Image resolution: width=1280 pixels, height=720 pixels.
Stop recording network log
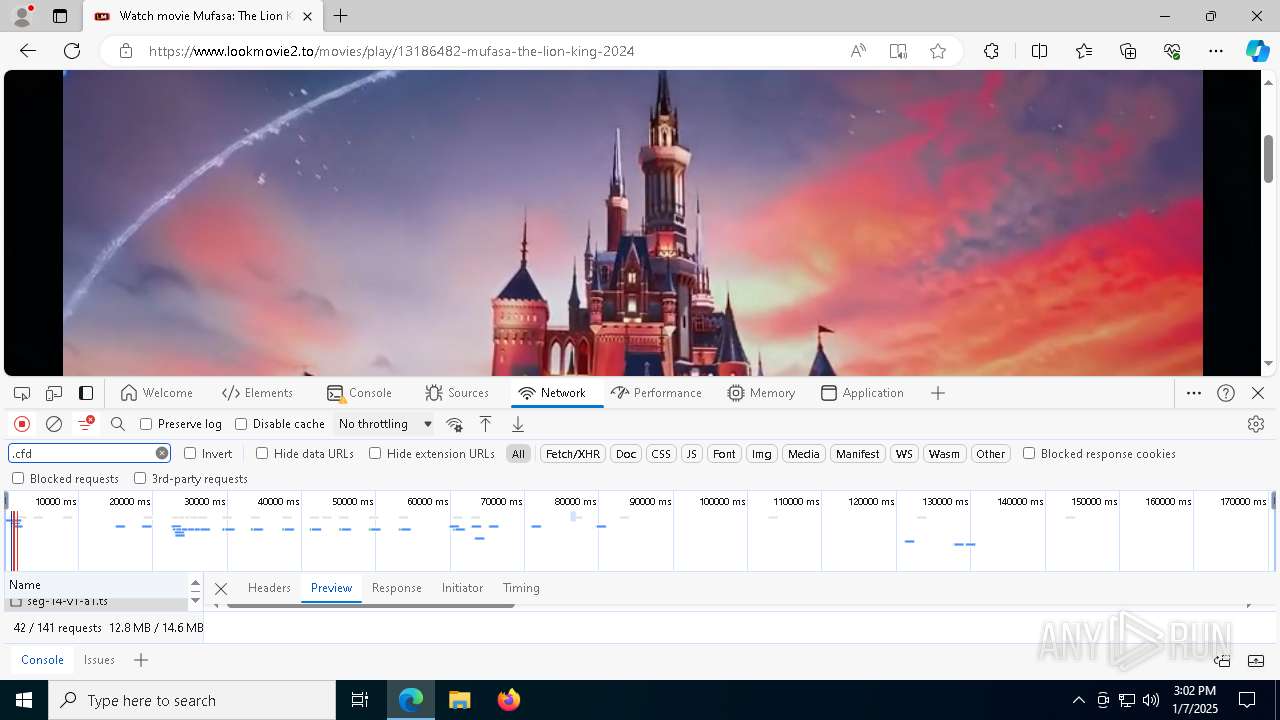pos(22,424)
